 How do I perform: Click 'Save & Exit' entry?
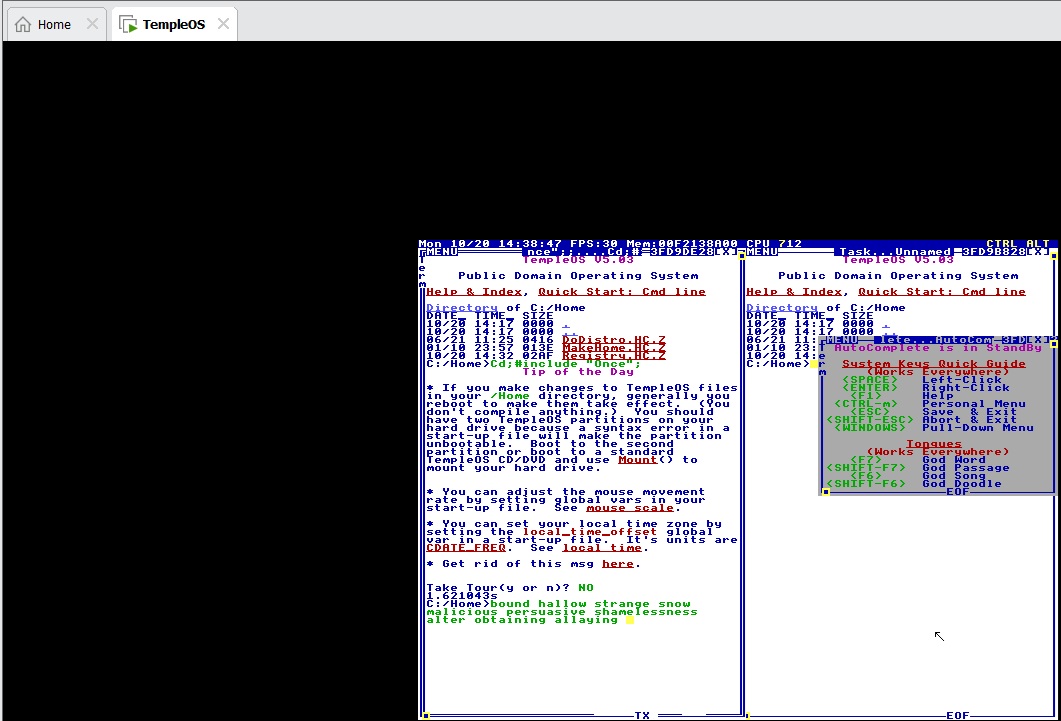pyautogui.click(x=970, y=412)
